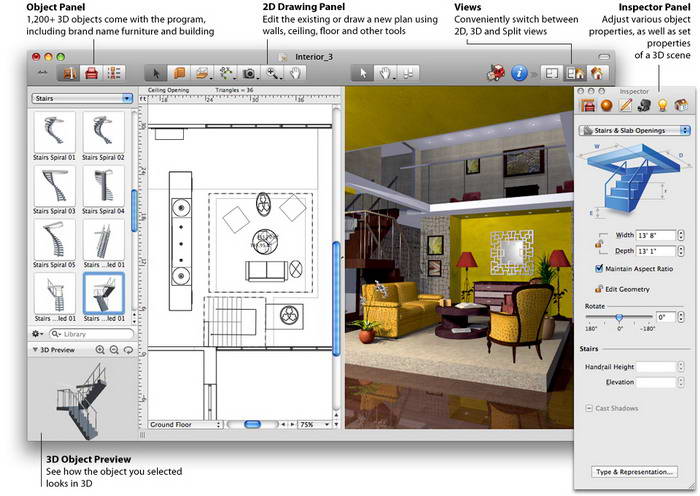Click the 2D plan horizontal scrollbar thumb

(x=253, y=425)
